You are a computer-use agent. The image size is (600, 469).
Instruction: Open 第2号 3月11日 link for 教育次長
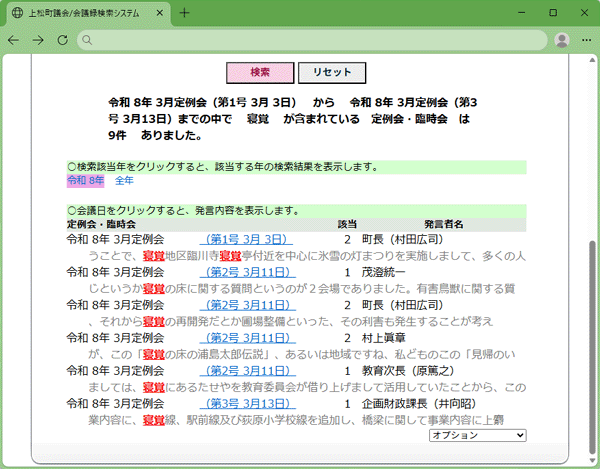(x=248, y=371)
